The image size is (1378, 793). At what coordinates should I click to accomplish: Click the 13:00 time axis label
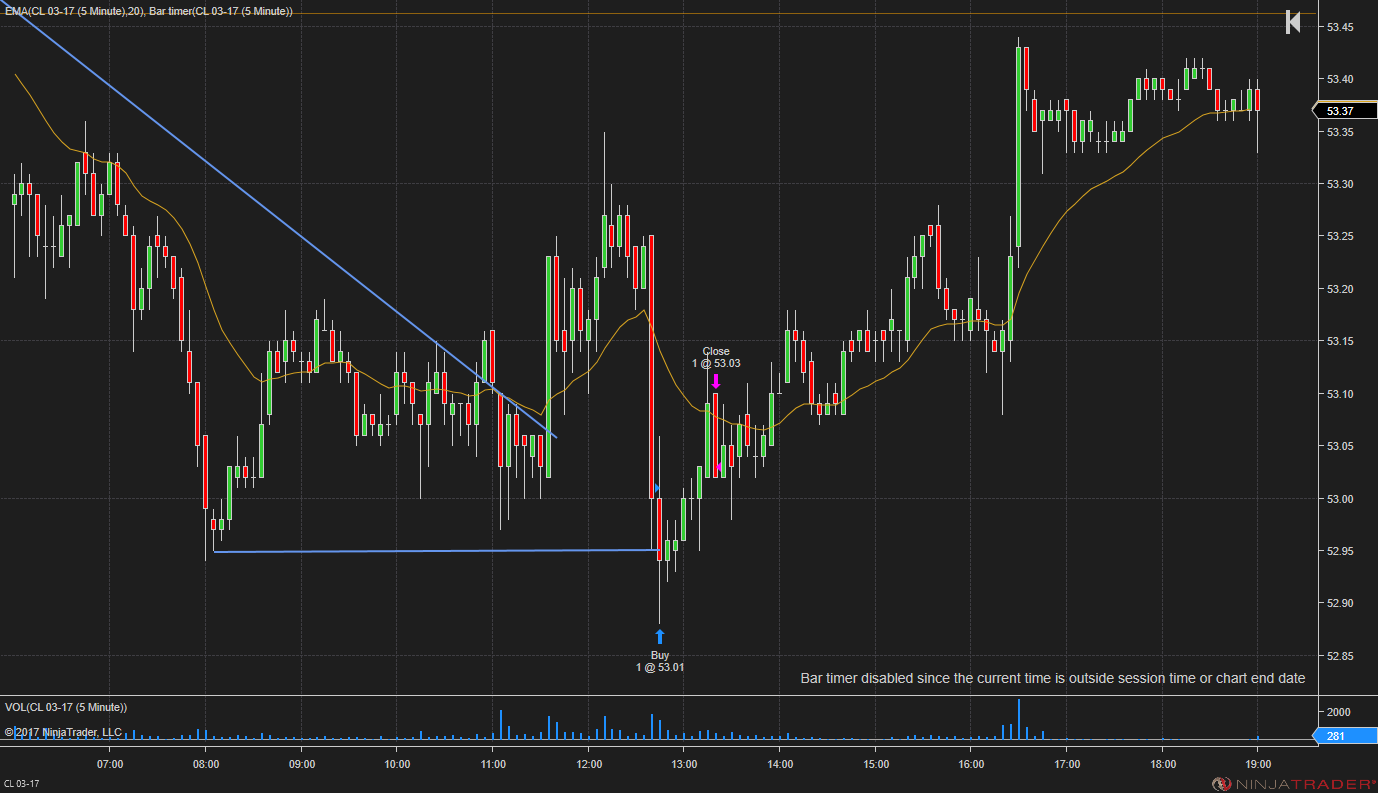(684, 764)
